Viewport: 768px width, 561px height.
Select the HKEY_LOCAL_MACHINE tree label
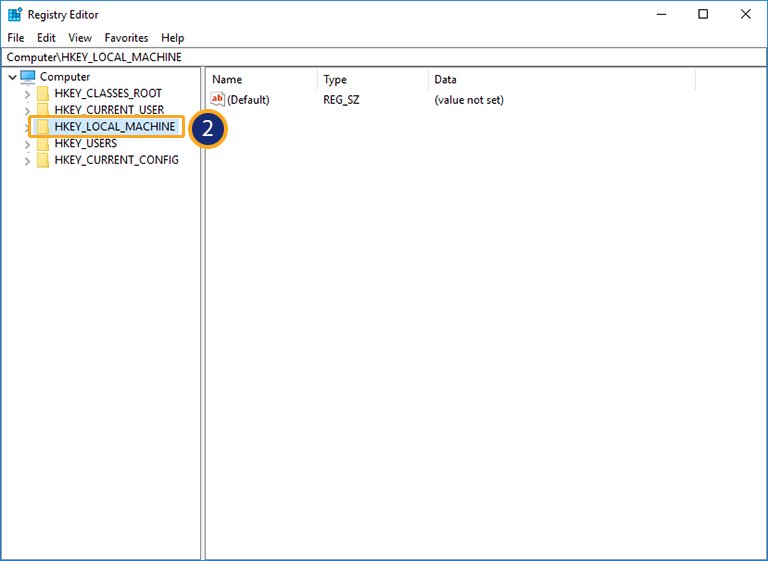pos(115,127)
